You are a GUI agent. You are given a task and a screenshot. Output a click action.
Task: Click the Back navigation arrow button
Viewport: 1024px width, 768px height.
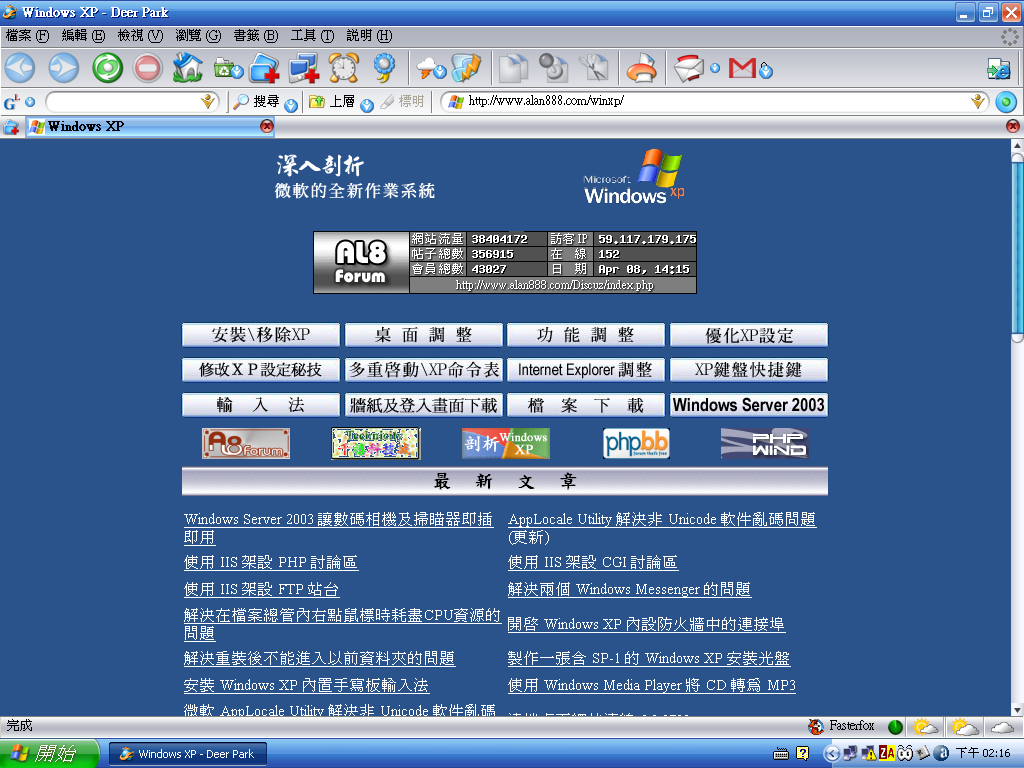(20, 68)
